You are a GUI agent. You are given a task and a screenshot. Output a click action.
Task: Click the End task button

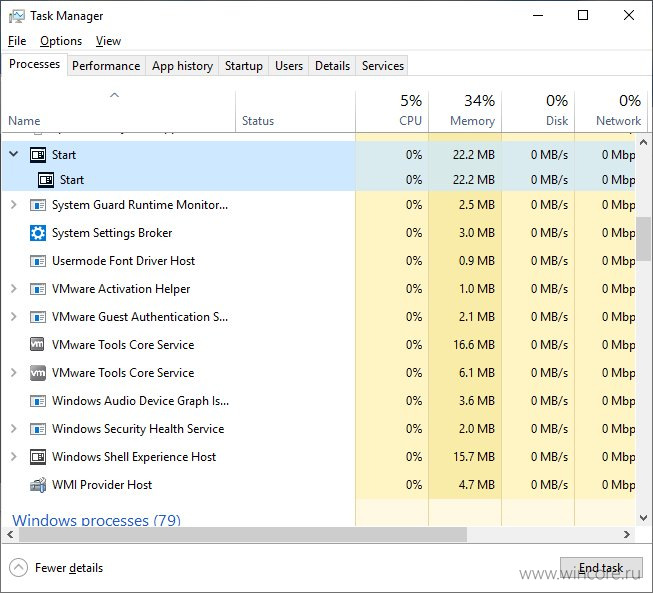[601, 568]
